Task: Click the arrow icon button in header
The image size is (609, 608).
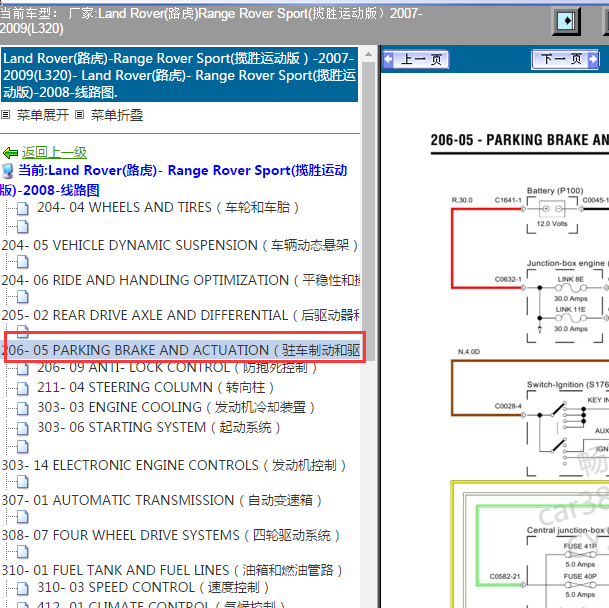Action: pos(567,21)
